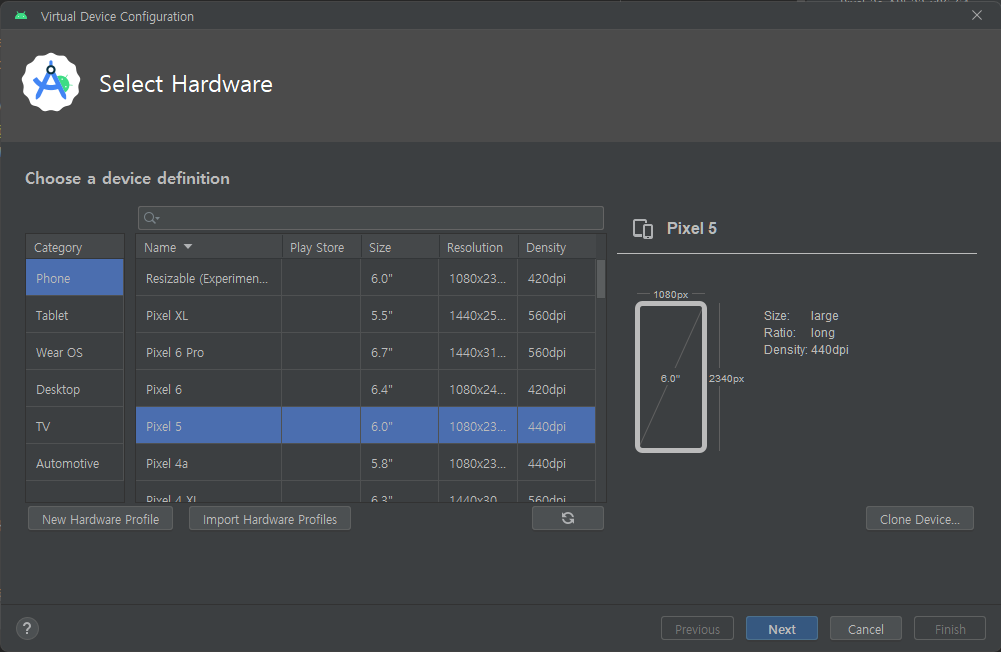Click the resolution cell in the Pixel 6 Pro row
The image size is (1001, 652).
point(478,352)
